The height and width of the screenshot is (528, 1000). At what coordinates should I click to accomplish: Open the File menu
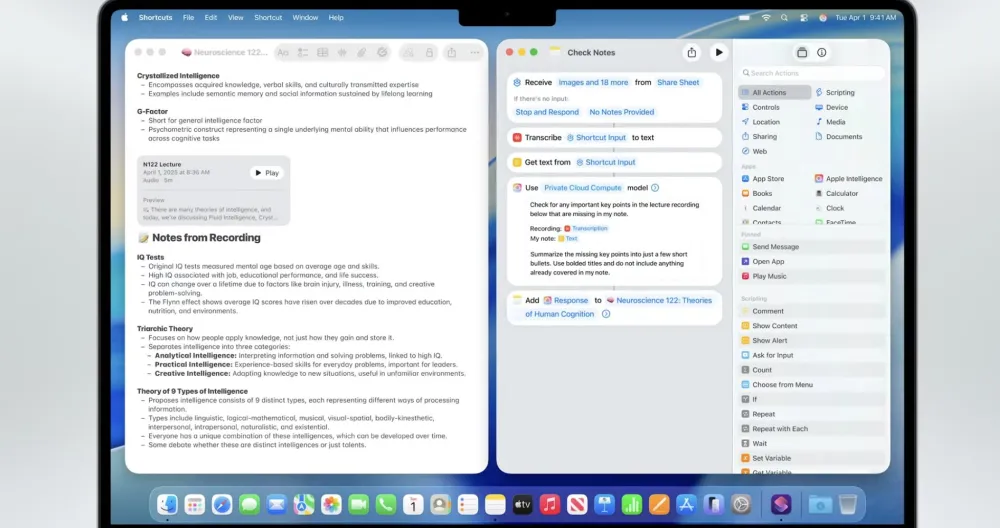188,17
